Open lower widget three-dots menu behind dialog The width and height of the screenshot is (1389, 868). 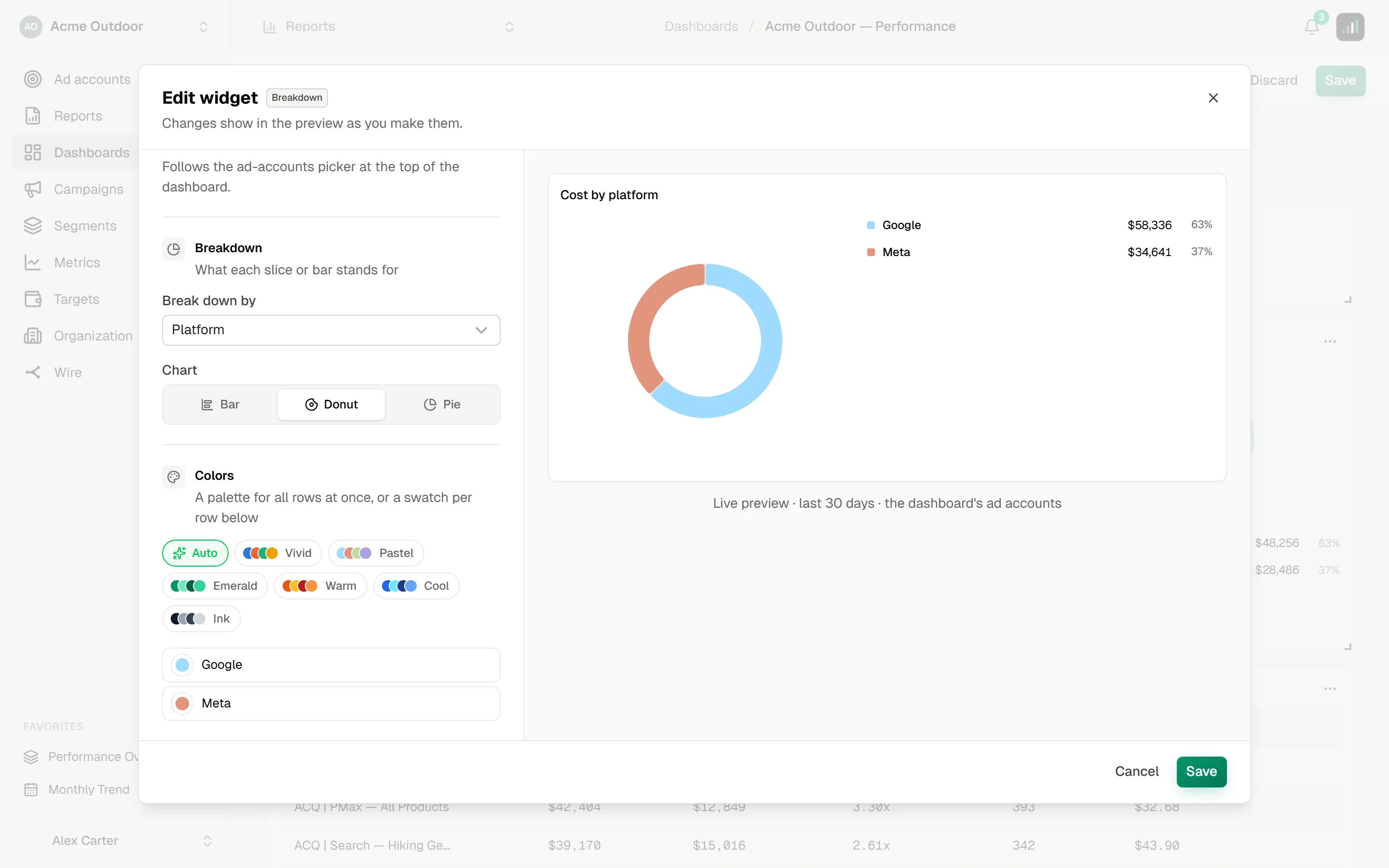[x=1330, y=688]
